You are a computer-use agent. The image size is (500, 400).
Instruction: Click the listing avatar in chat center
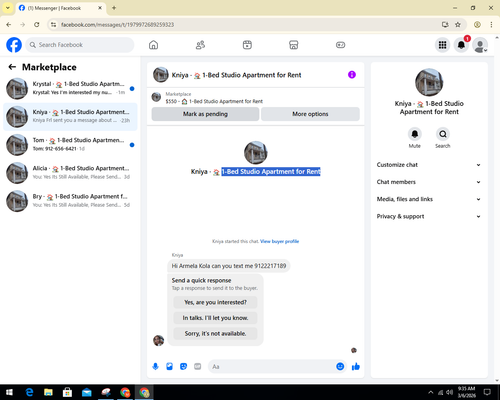tap(256, 153)
